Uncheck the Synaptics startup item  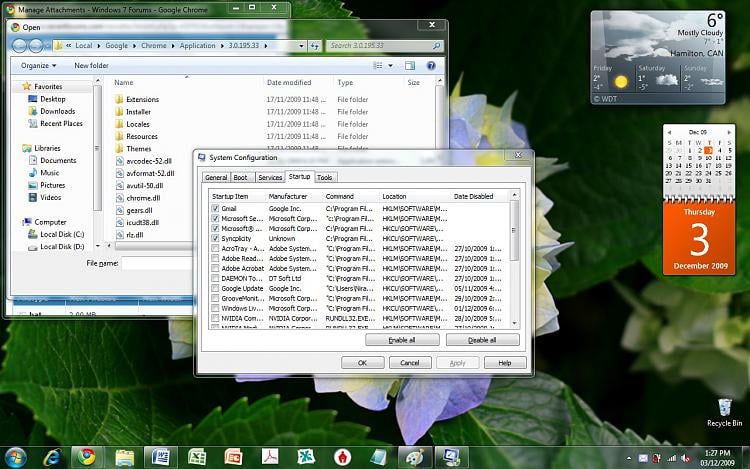click(x=215, y=239)
